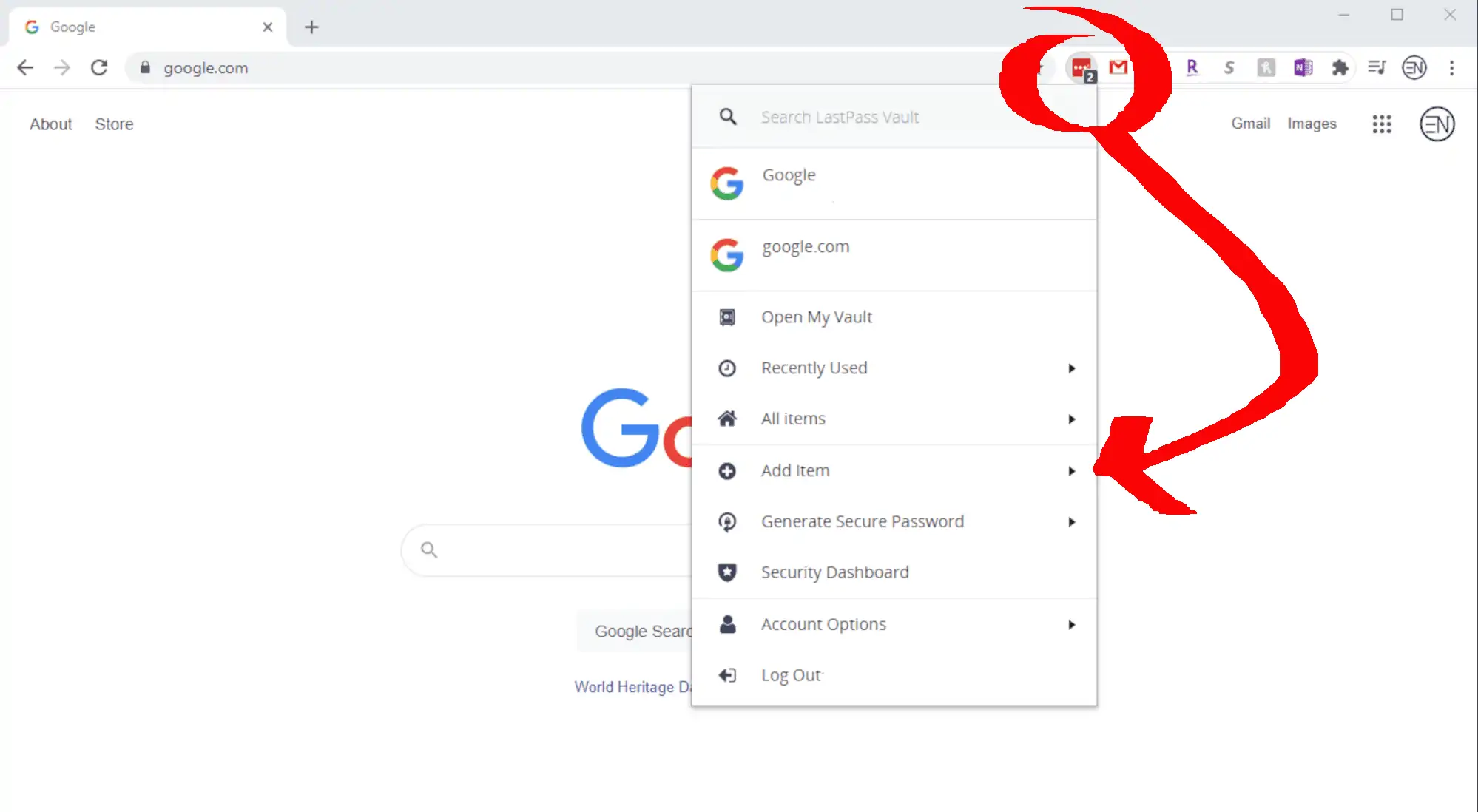
Task: Click the Open My Vault vault icon
Action: pos(727,316)
